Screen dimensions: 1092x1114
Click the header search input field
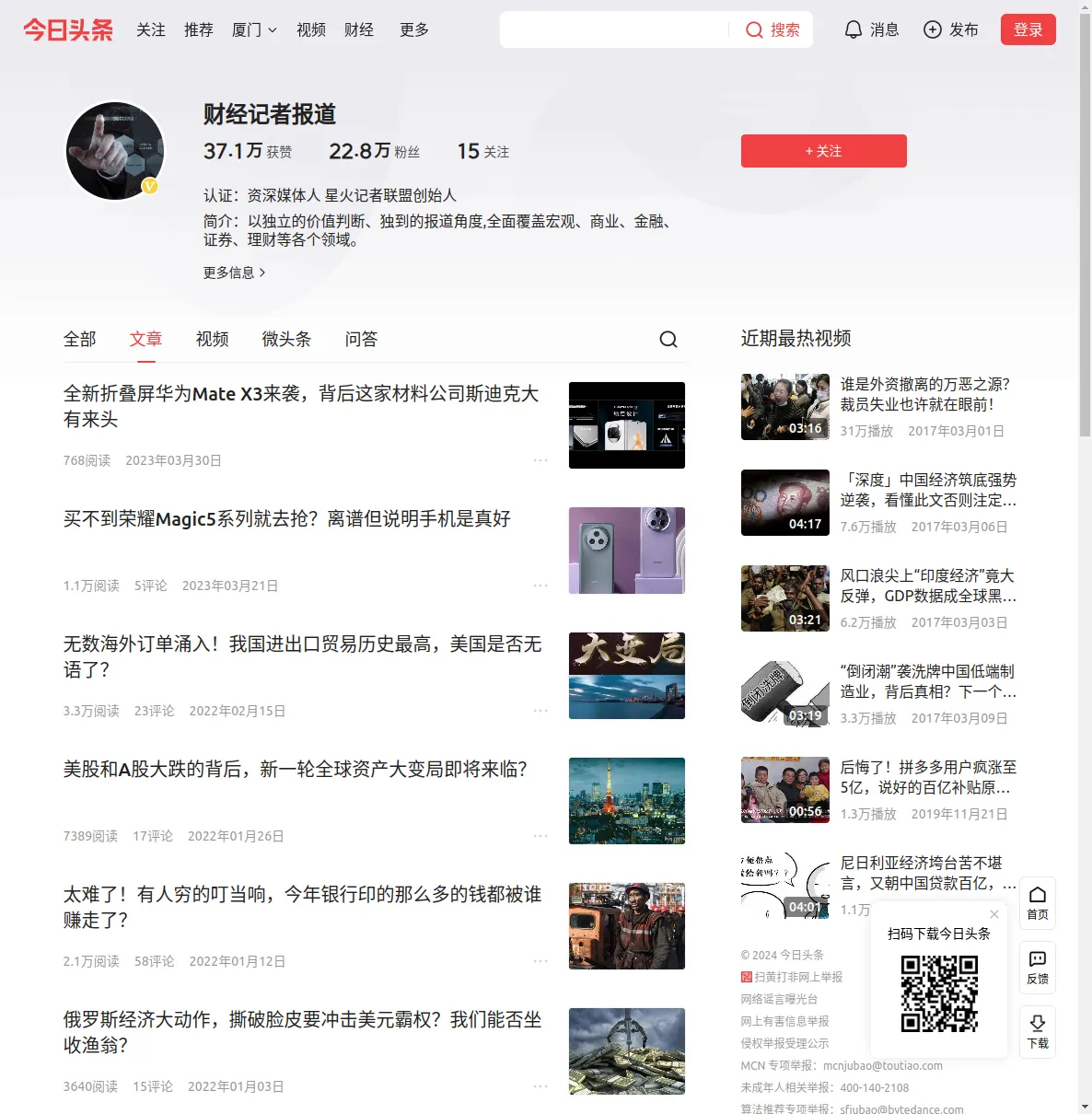tap(614, 30)
